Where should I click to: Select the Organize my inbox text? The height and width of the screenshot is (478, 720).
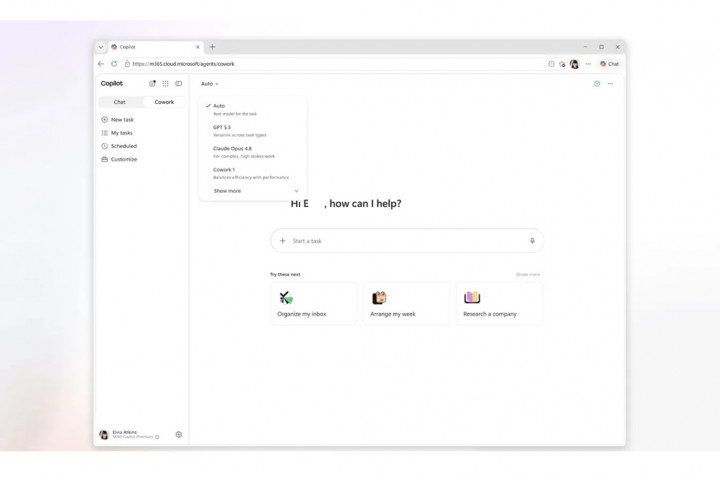[x=302, y=314]
